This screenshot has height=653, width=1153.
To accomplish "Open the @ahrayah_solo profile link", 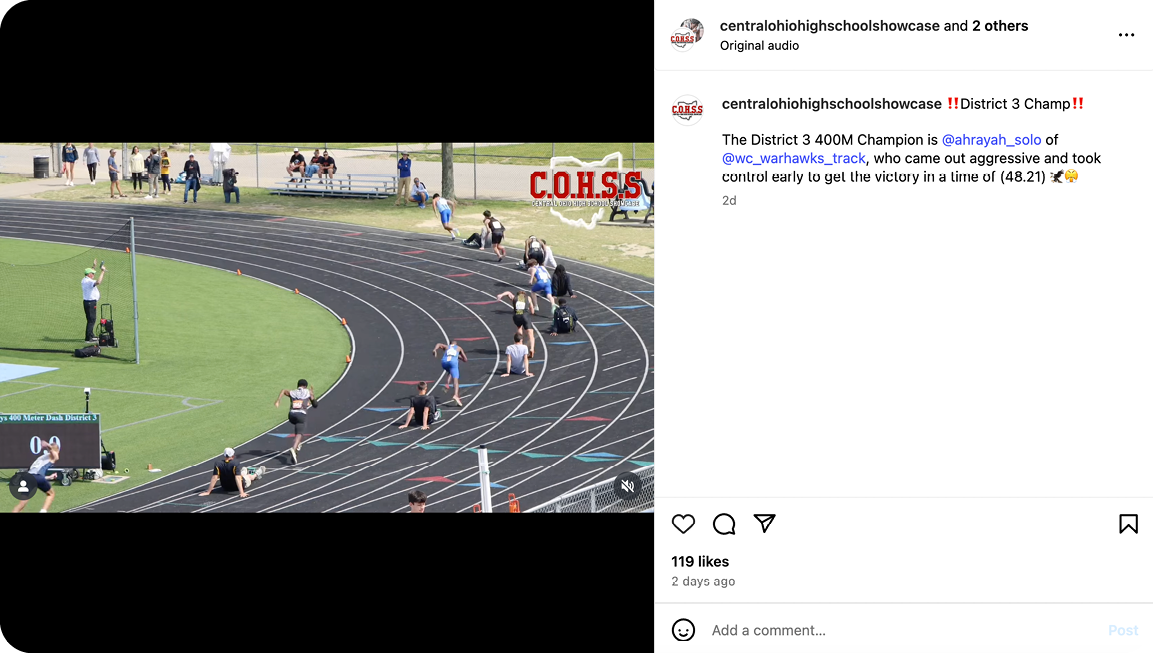I will tap(991, 140).
